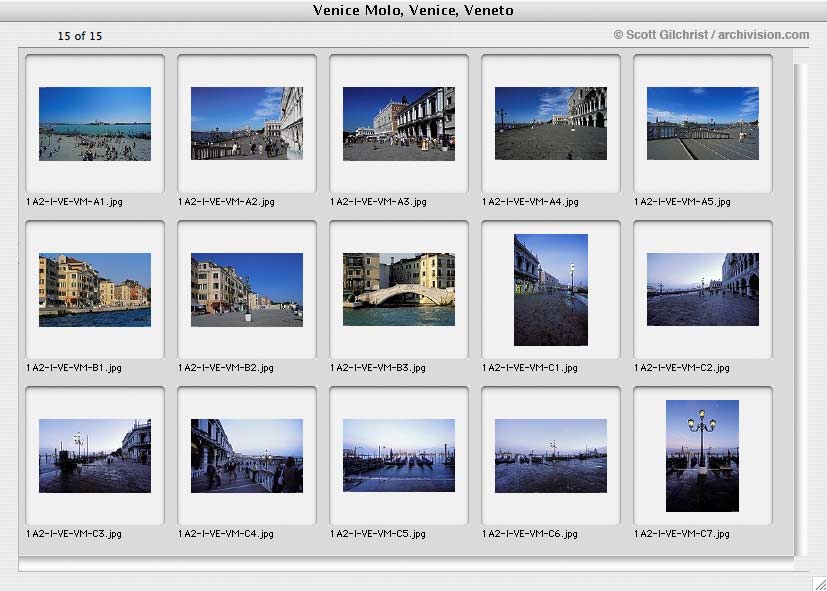Click the 'Venice Molo, Venice, Veneto' window title
Image resolution: width=827 pixels, height=591 pixels.
pyautogui.click(x=413, y=10)
